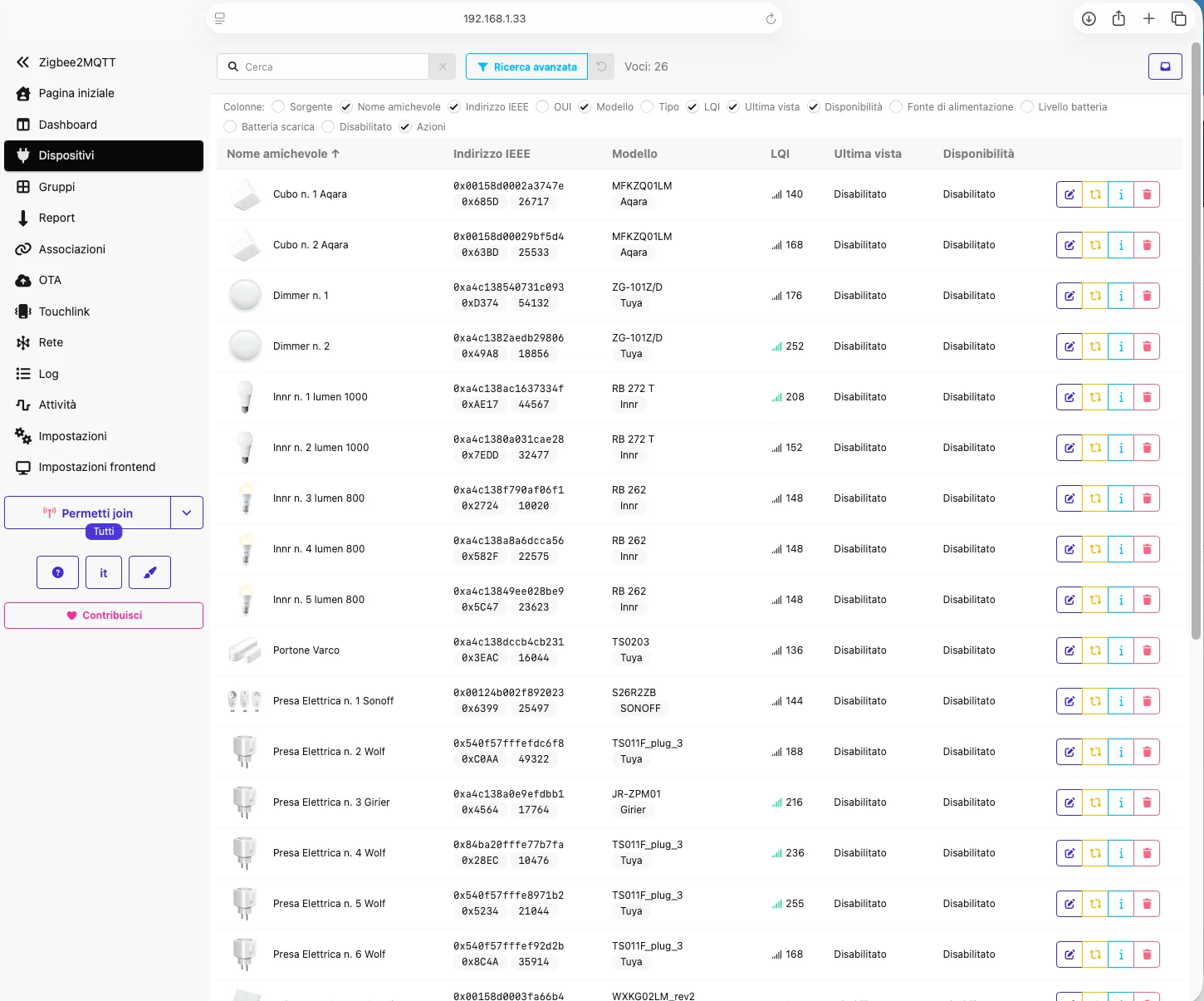
Task: Open the Cubo n. 1 Aqara device link
Action: coord(310,194)
